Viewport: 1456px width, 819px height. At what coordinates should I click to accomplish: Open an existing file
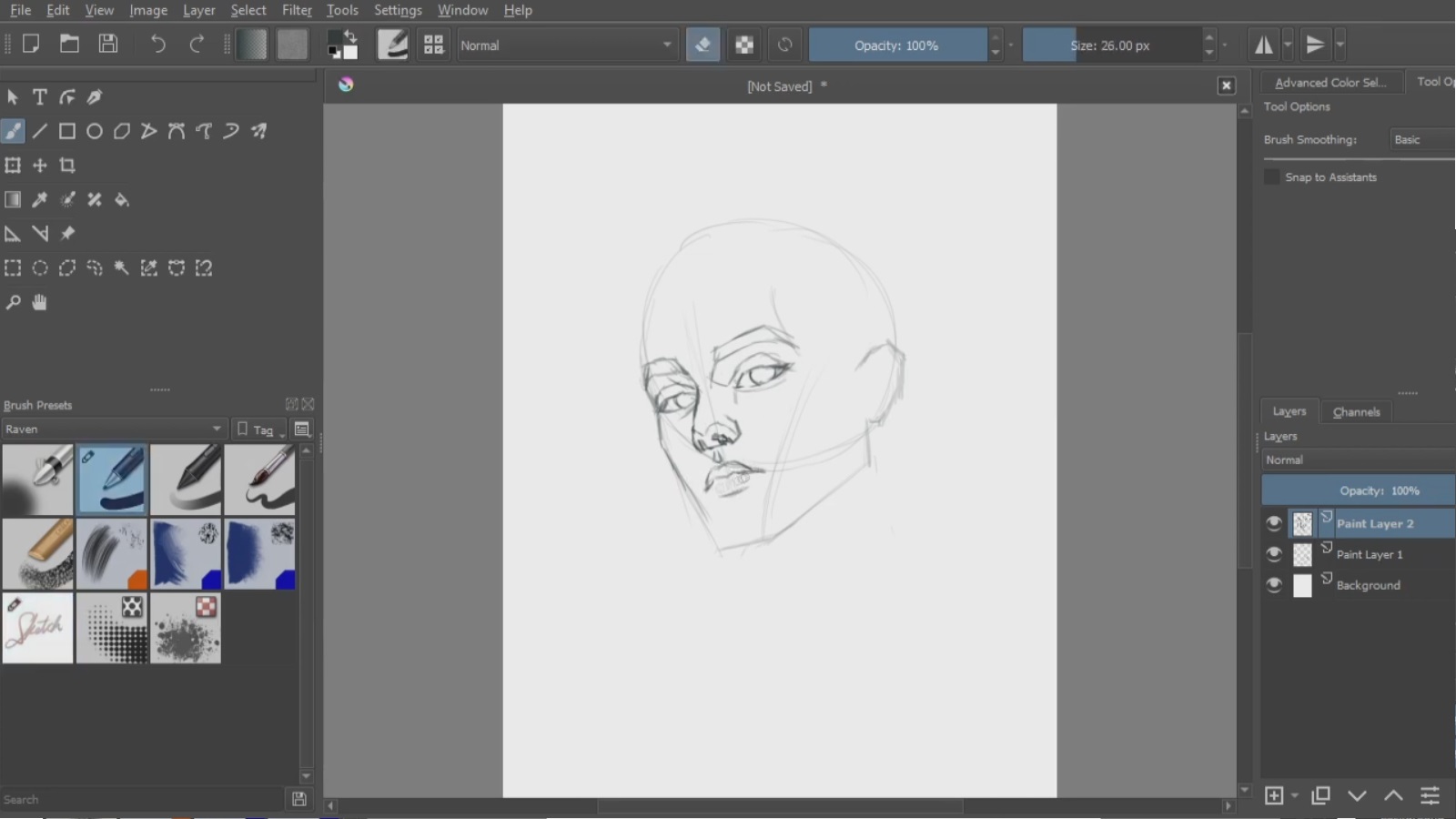point(69,44)
